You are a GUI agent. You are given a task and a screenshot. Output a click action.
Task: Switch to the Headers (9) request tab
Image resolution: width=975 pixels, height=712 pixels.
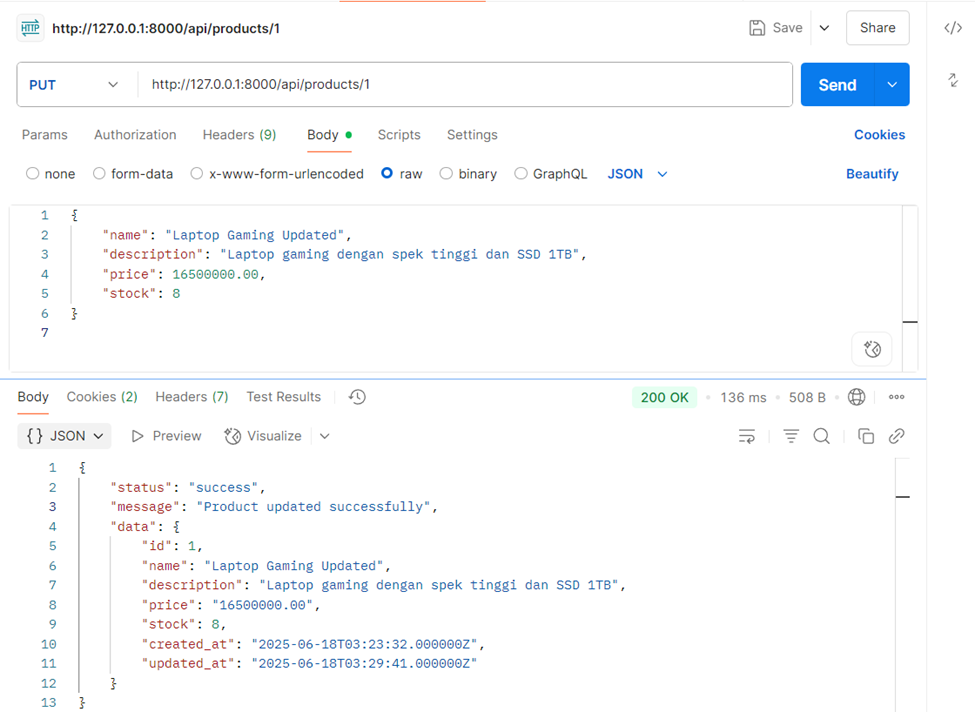(x=239, y=135)
